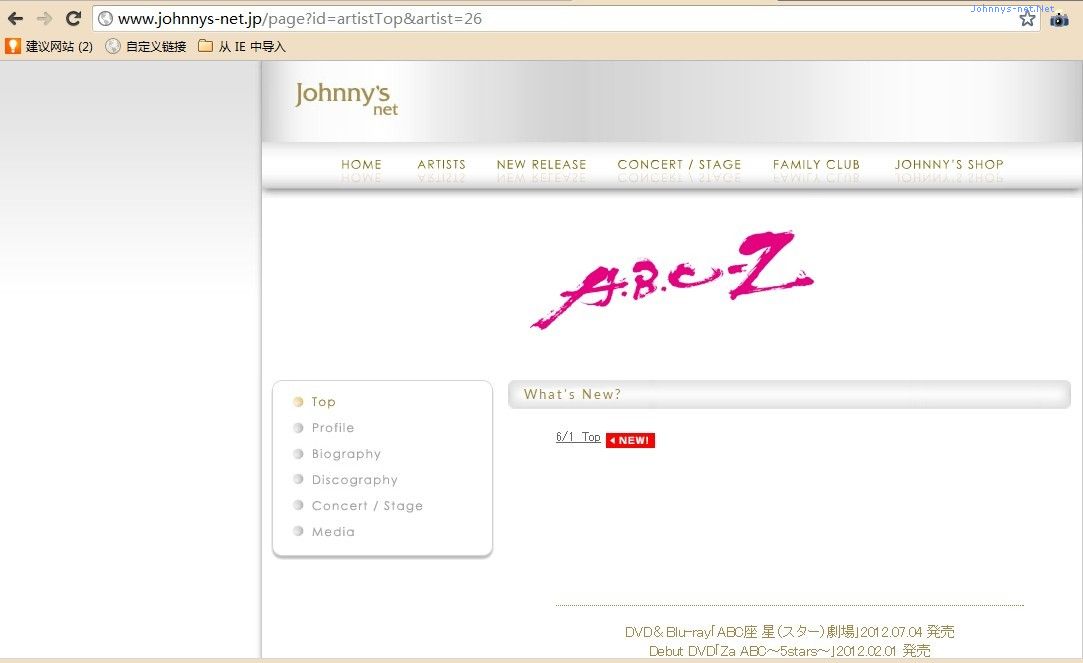1083x663 pixels.
Task: Open the 建议网站 bookmark
Action: (x=50, y=46)
